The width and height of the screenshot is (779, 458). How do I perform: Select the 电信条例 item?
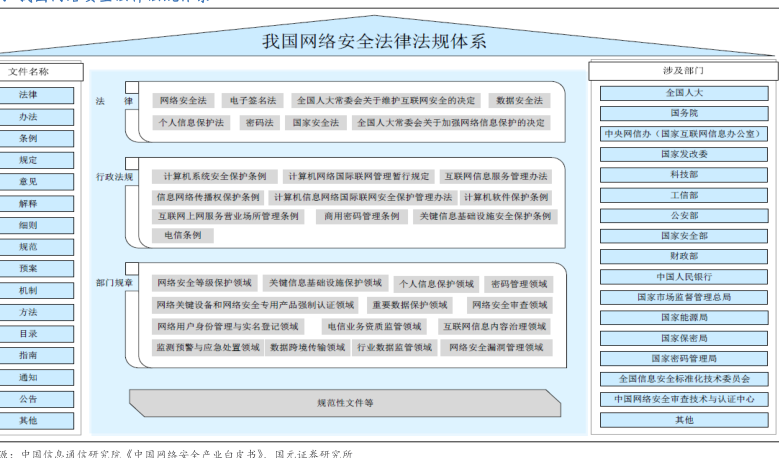(x=182, y=235)
